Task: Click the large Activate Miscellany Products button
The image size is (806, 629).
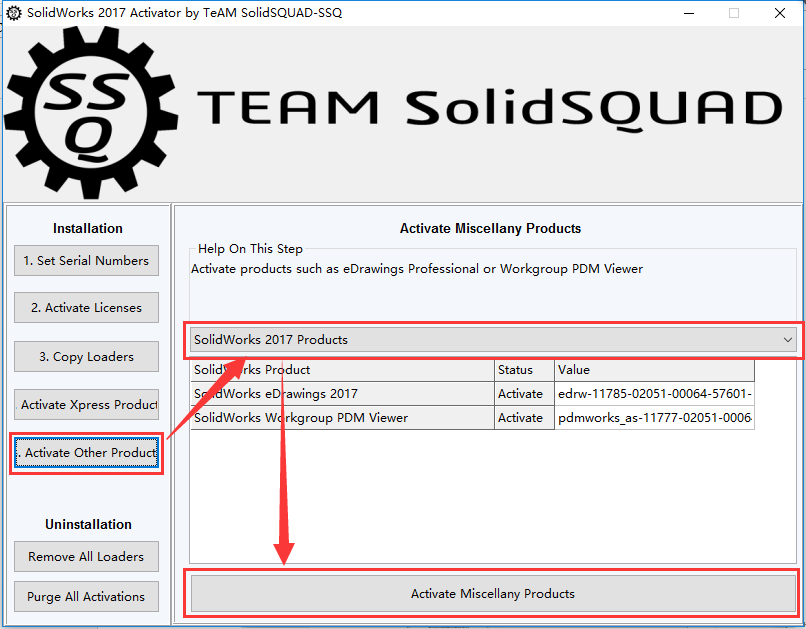Action: coord(493,594)
